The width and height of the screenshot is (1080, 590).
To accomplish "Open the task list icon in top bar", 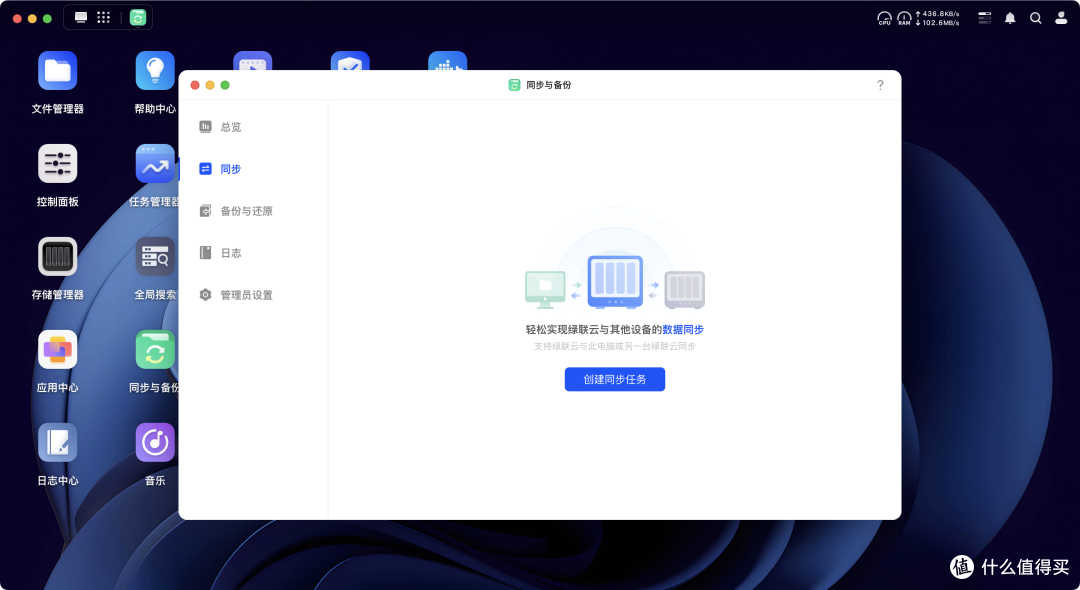I will 985,18.
